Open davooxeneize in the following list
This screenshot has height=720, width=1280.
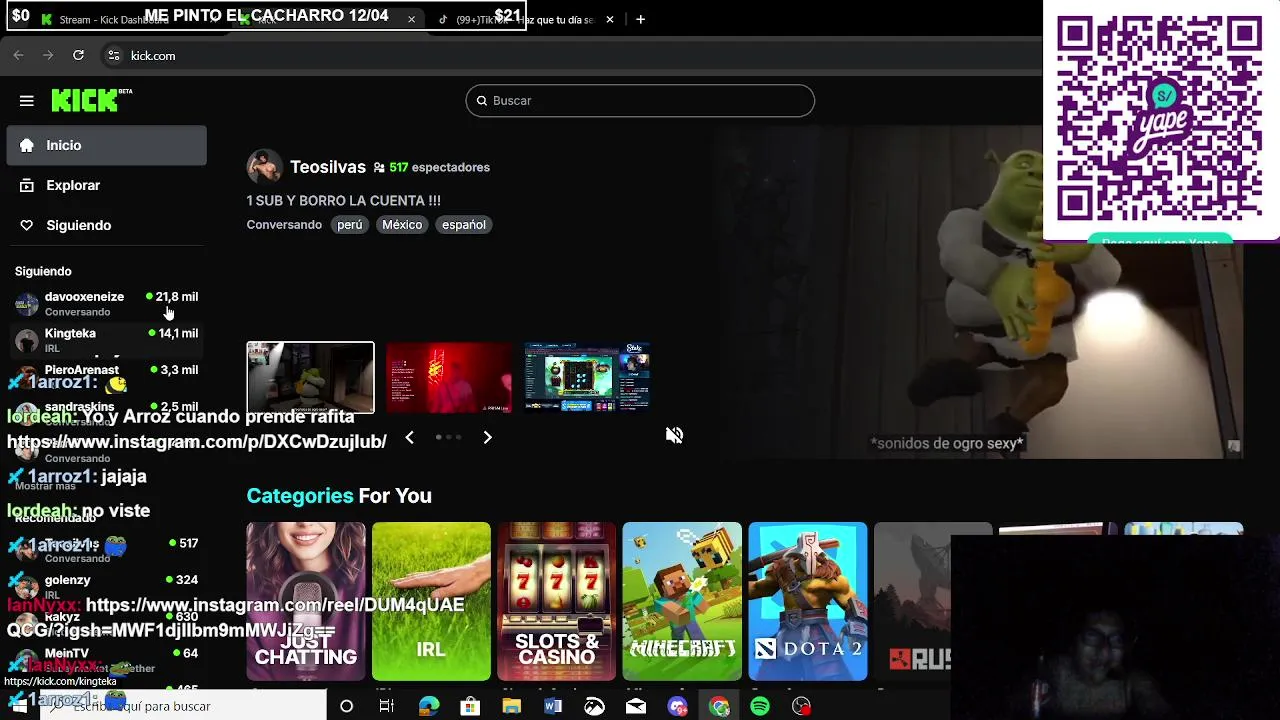coord(106,303)
